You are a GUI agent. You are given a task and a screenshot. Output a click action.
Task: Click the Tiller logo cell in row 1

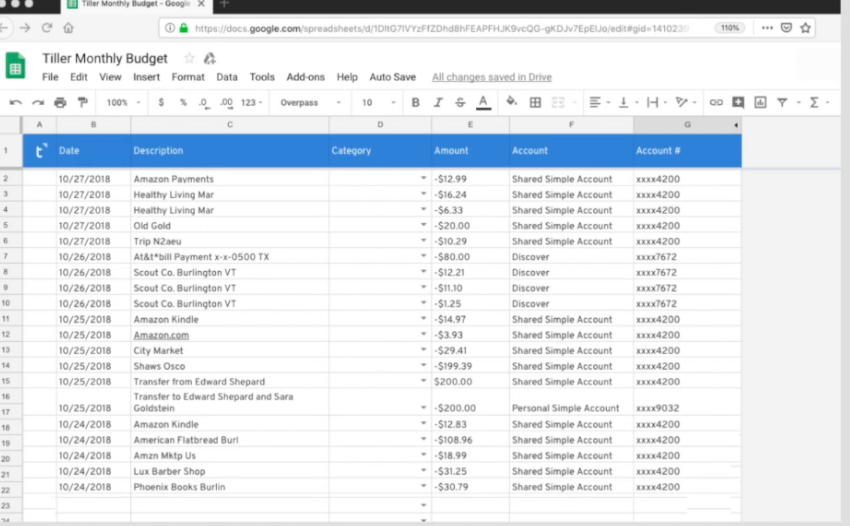coord(40,151)
